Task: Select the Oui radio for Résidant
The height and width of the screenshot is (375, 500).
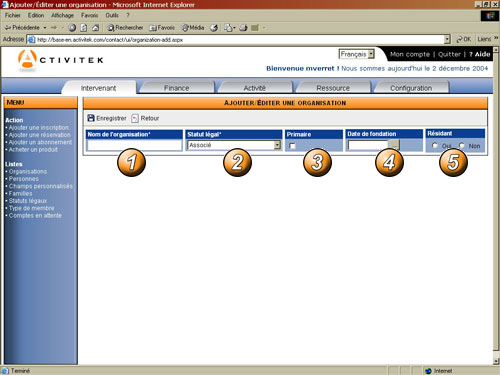Action: [435, 145]
